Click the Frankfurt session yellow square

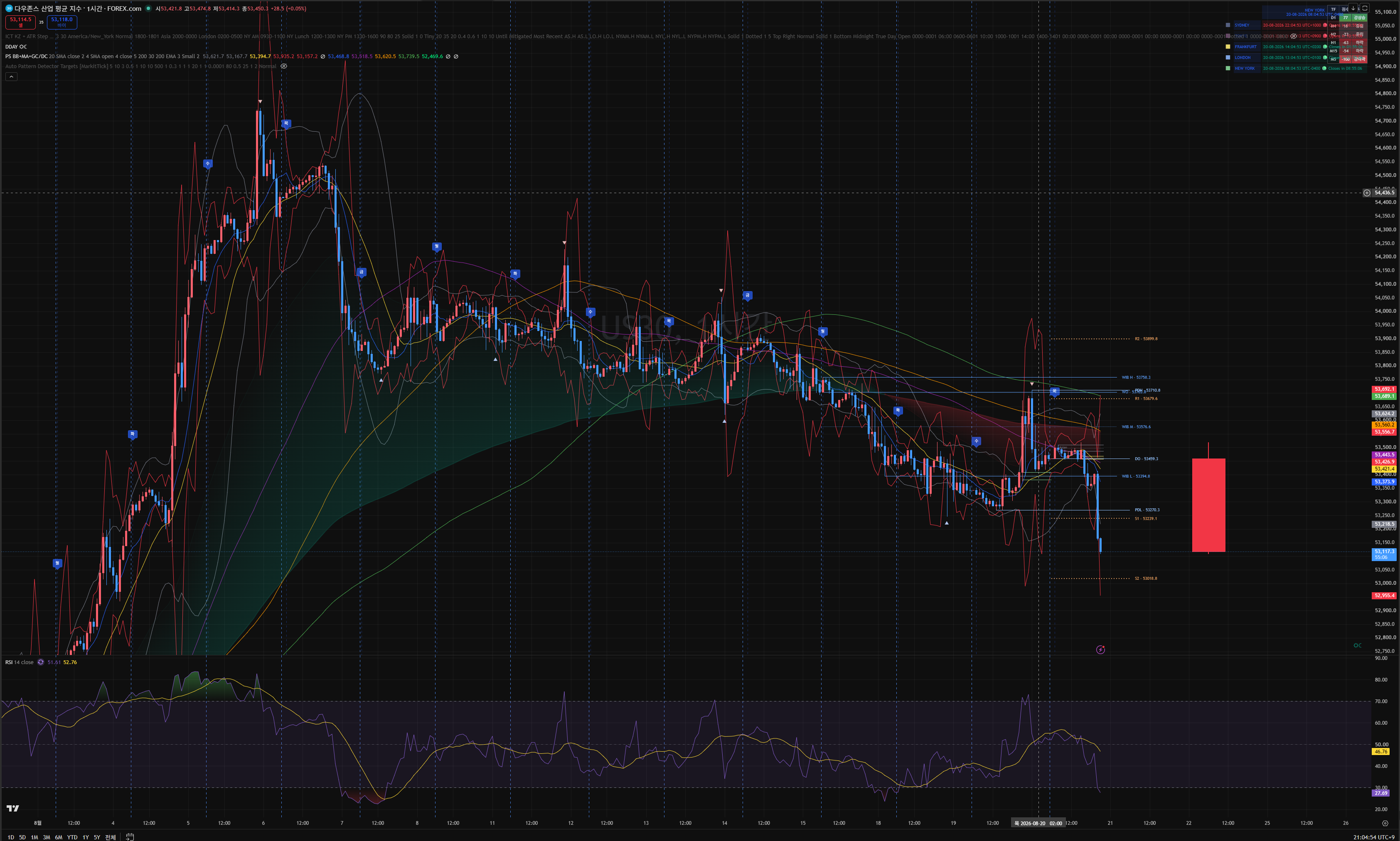click(x=1228, y=47)
